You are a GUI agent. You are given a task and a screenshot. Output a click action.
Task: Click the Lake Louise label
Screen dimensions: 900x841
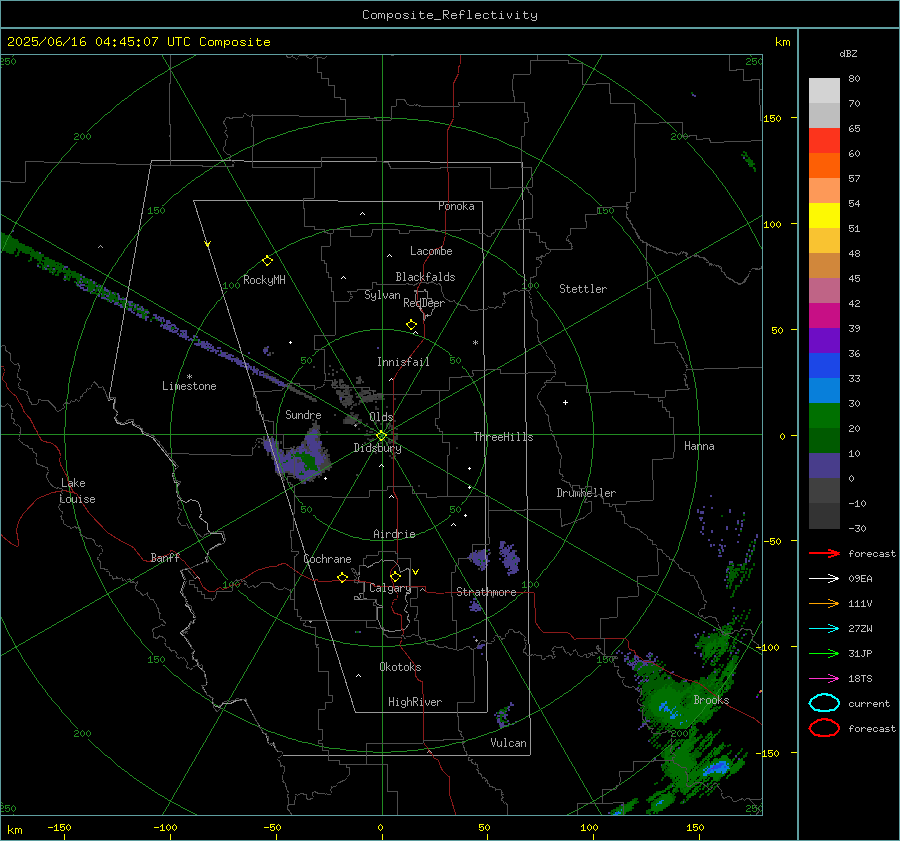point(77,491)
